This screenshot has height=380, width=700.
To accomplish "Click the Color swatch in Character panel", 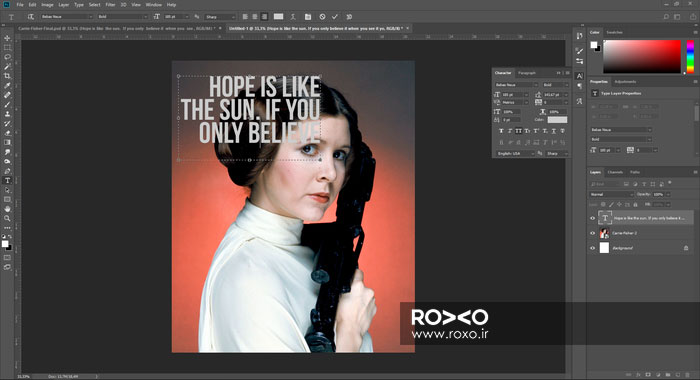I will click(x=557, y=120).
